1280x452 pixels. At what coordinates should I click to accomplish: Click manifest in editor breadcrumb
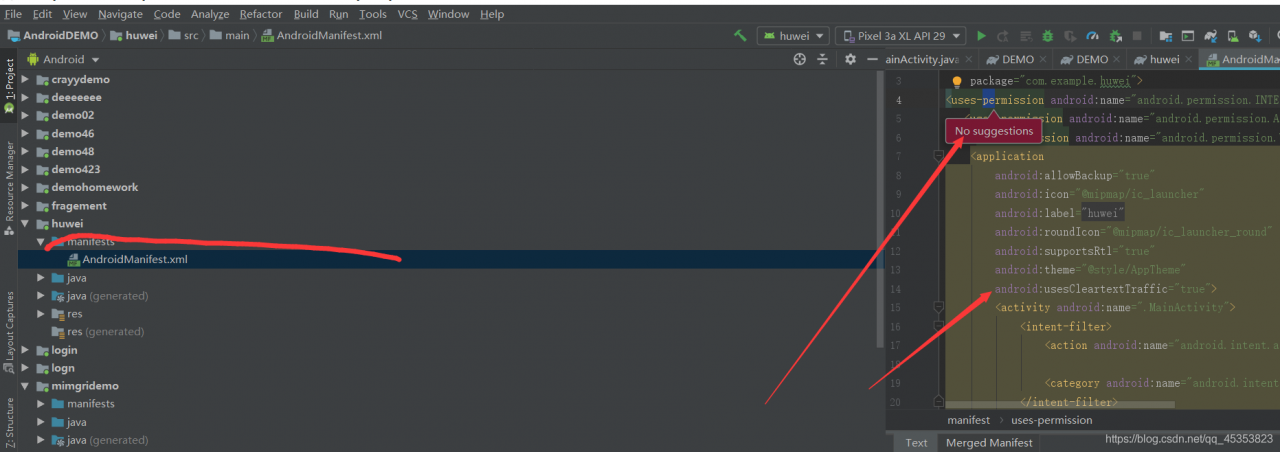pos(969,420)
